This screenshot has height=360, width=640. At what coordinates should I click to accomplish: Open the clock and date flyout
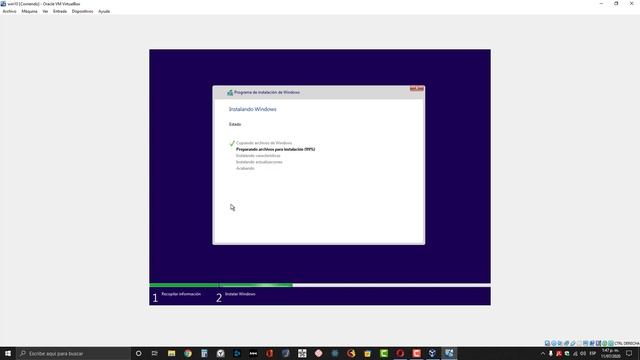611,353
